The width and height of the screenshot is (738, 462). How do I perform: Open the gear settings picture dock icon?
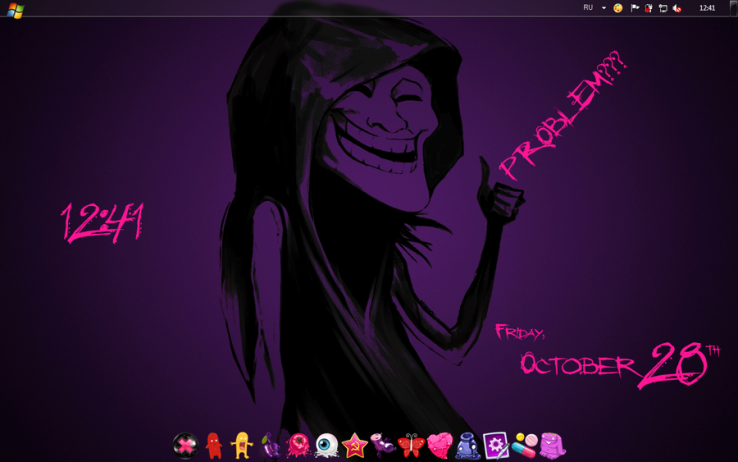pyautogui.click(x=496, y=446)
